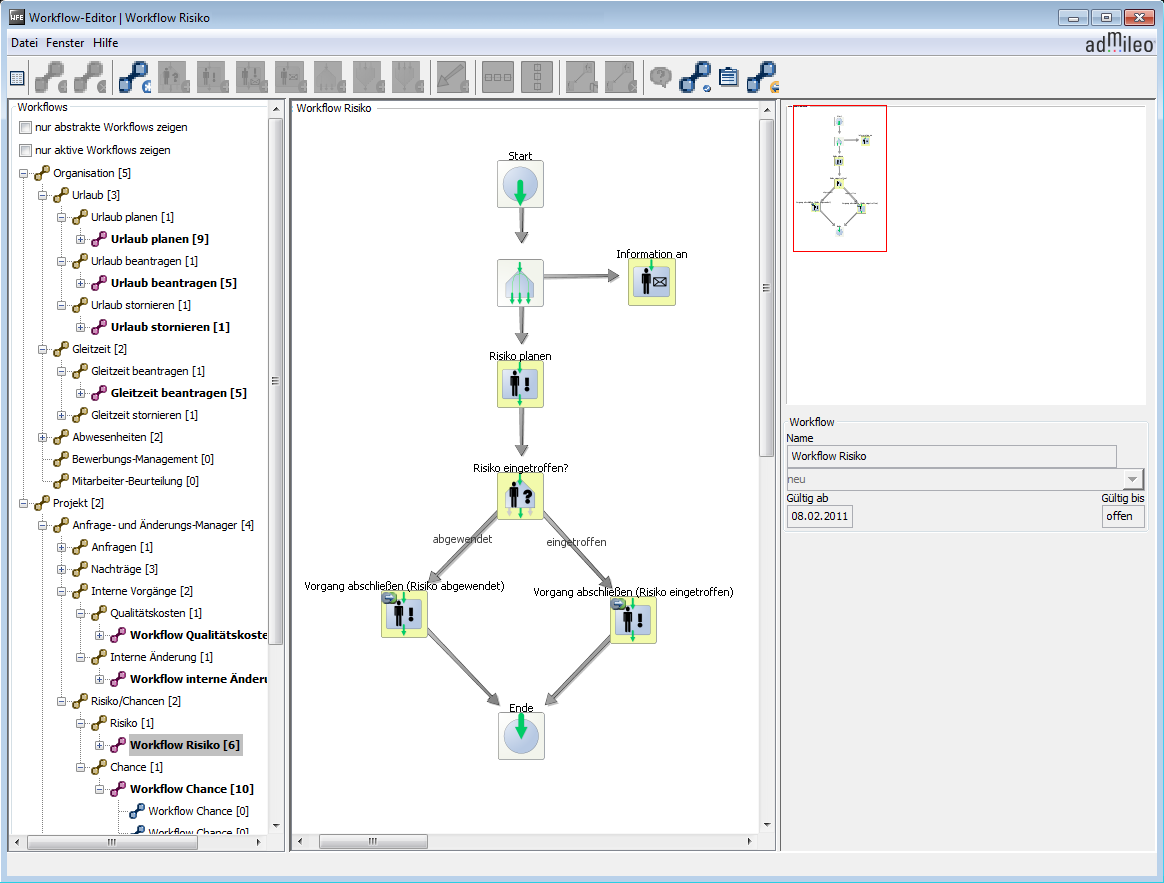Expand the Abwesenheiten [2] node
This screenshot has width=1164, height=883.
43,437
